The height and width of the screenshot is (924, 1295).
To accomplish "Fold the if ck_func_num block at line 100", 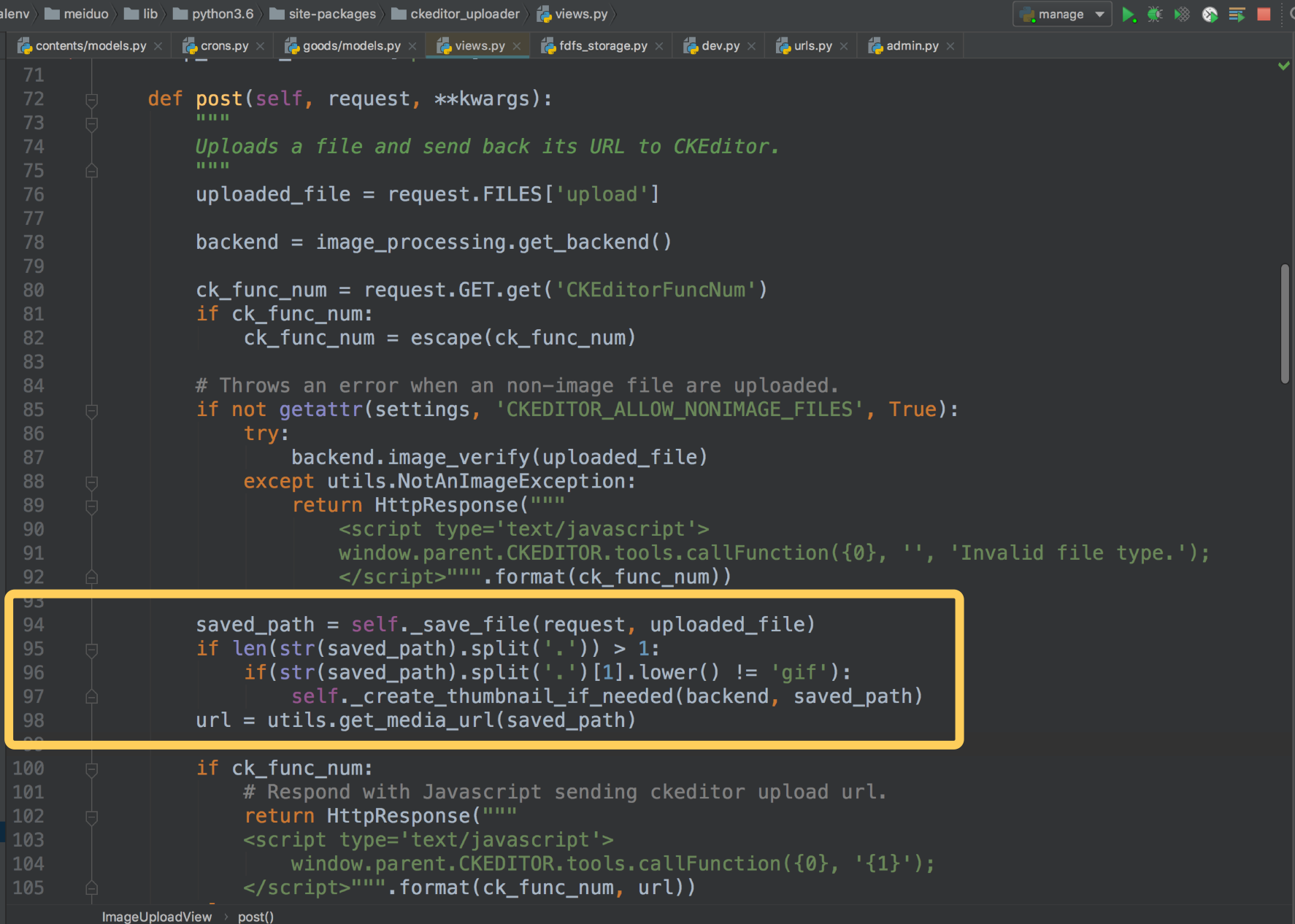I will click(92, 769).
